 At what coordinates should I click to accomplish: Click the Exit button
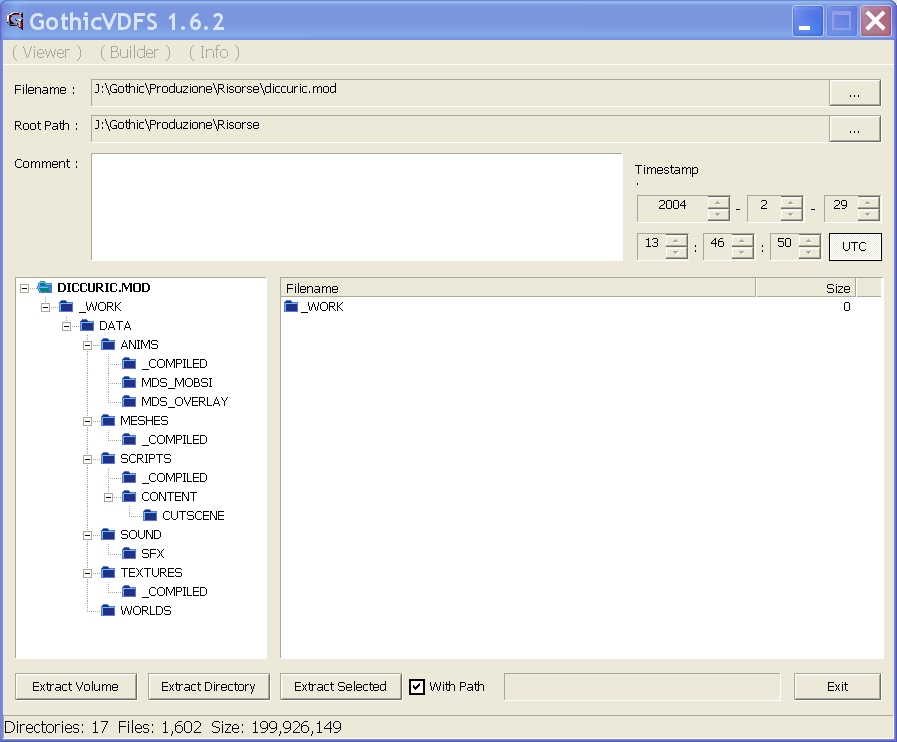click(837, 687)
